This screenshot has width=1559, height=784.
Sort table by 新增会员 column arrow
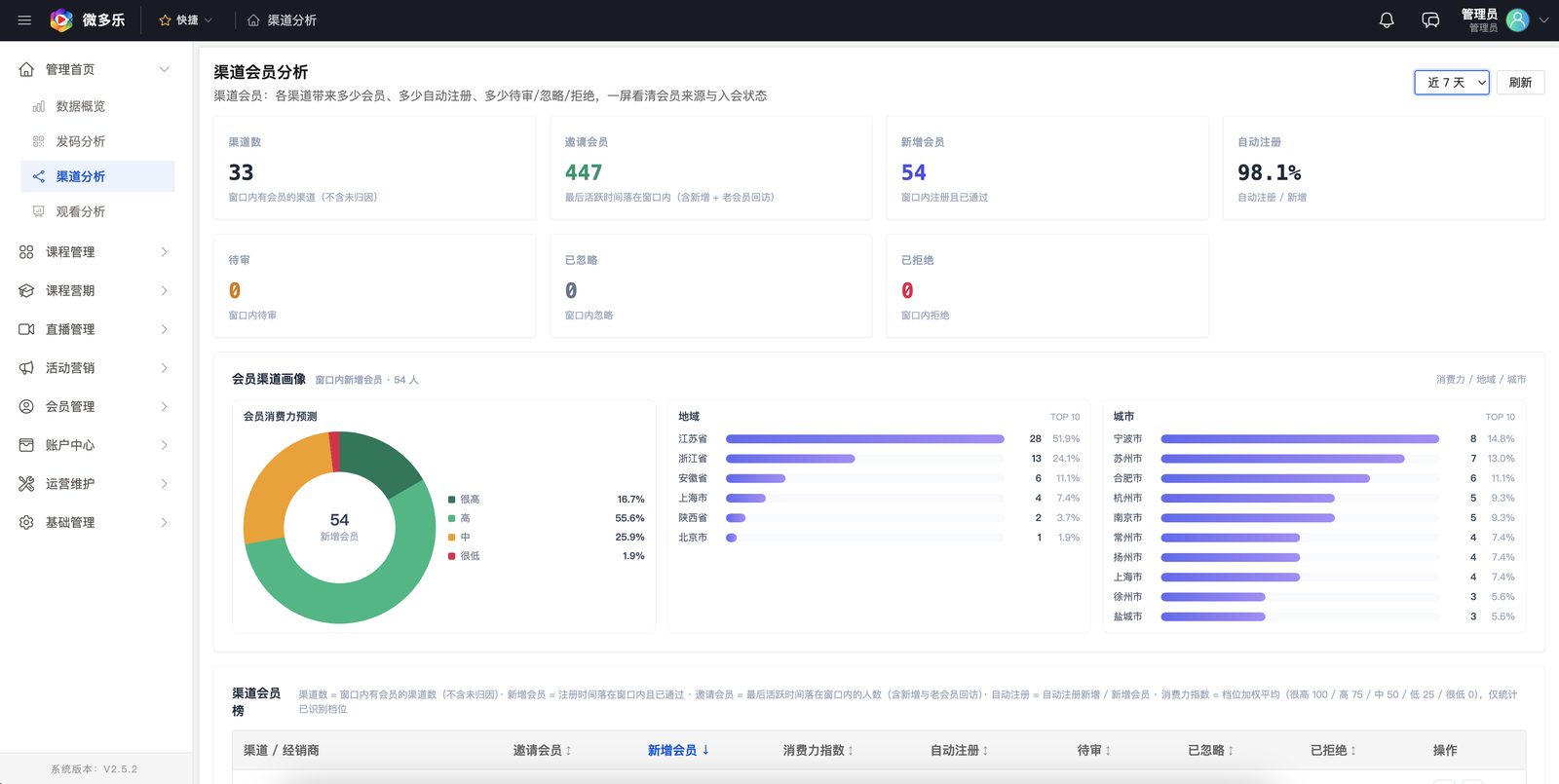point(705,750)
